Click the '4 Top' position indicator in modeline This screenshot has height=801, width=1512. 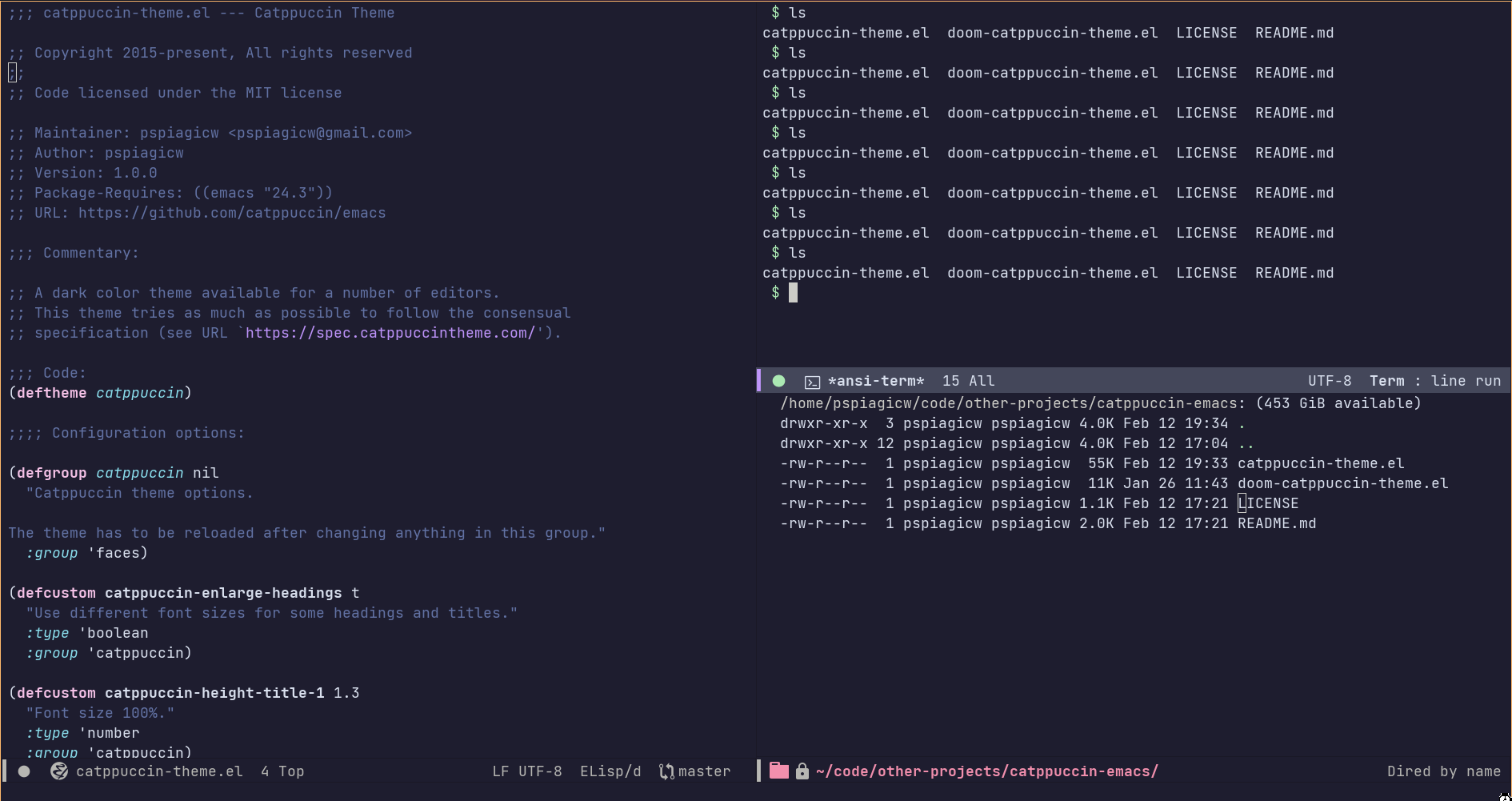pyautogui.click(x=282, y=771)
